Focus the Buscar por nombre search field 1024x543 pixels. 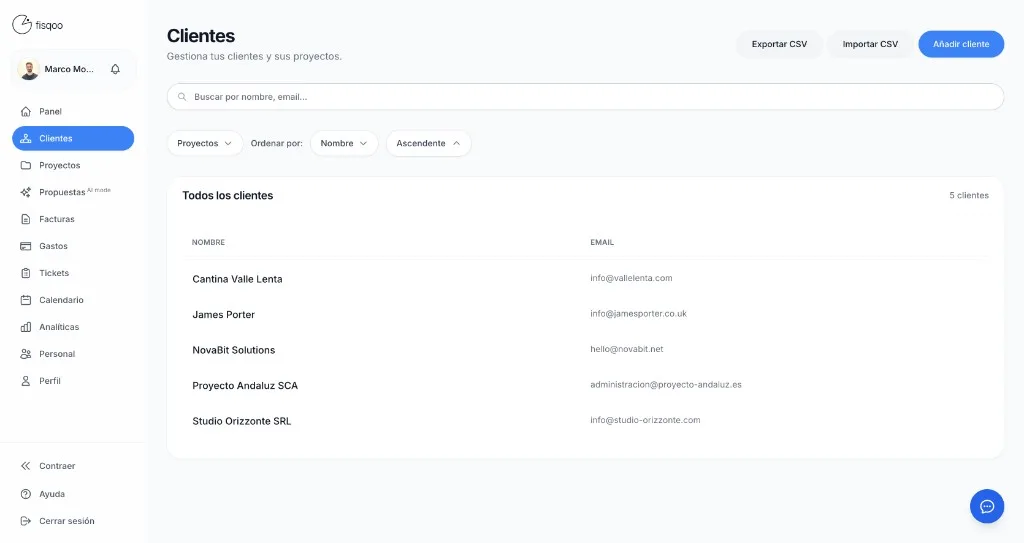585,97
